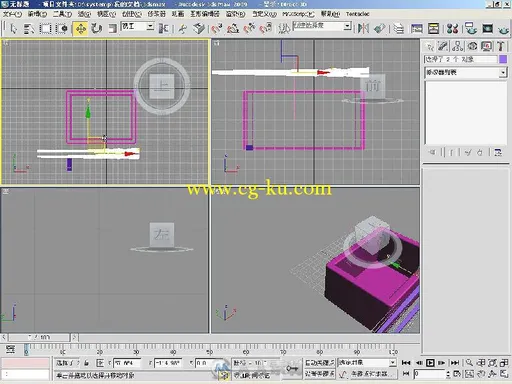This screenshot has height=384, width=512.
Task: Click the purple object color swatch
Action: coord(503,59)
